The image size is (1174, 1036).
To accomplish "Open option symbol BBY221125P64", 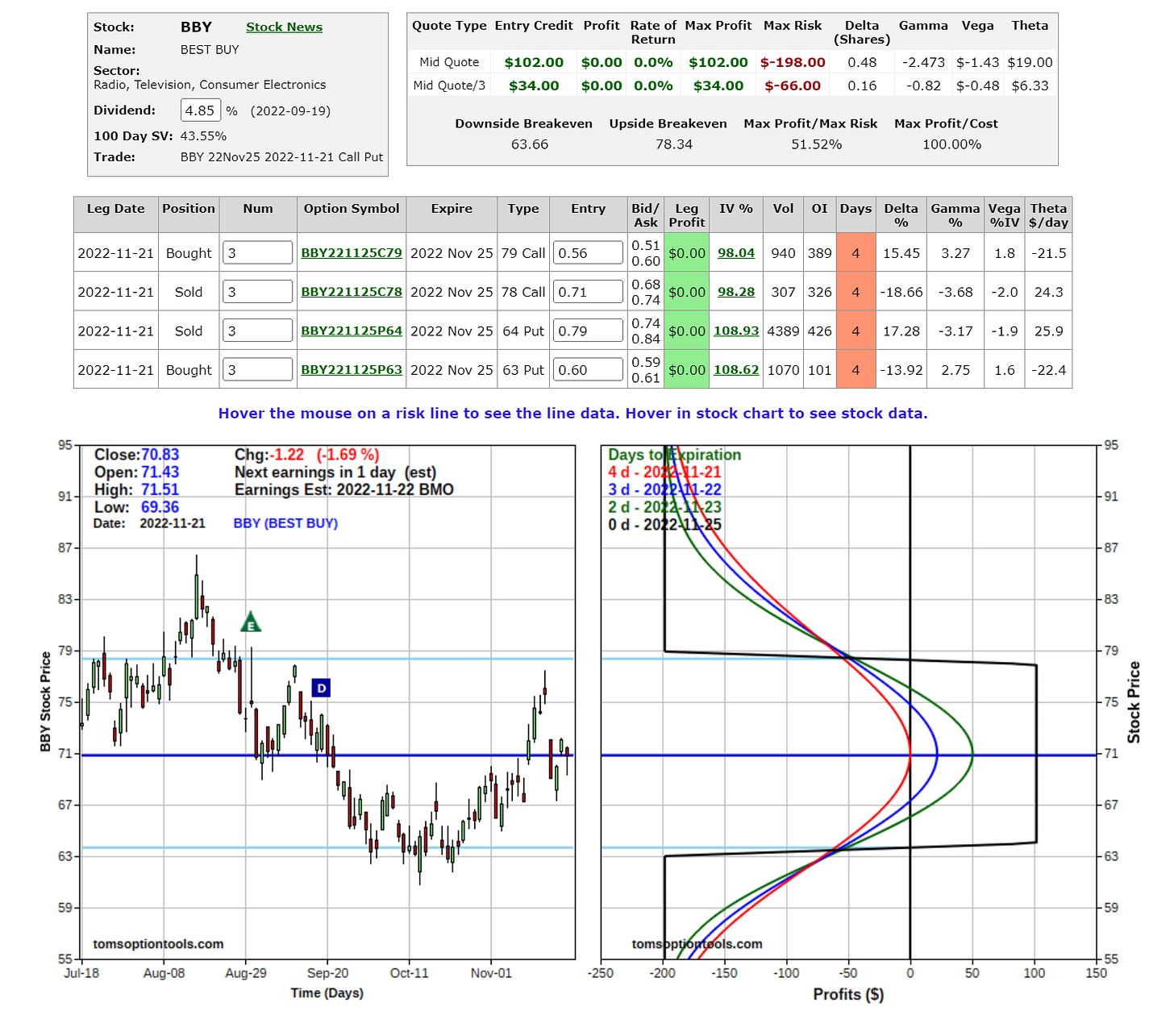I will pos(352,331).
